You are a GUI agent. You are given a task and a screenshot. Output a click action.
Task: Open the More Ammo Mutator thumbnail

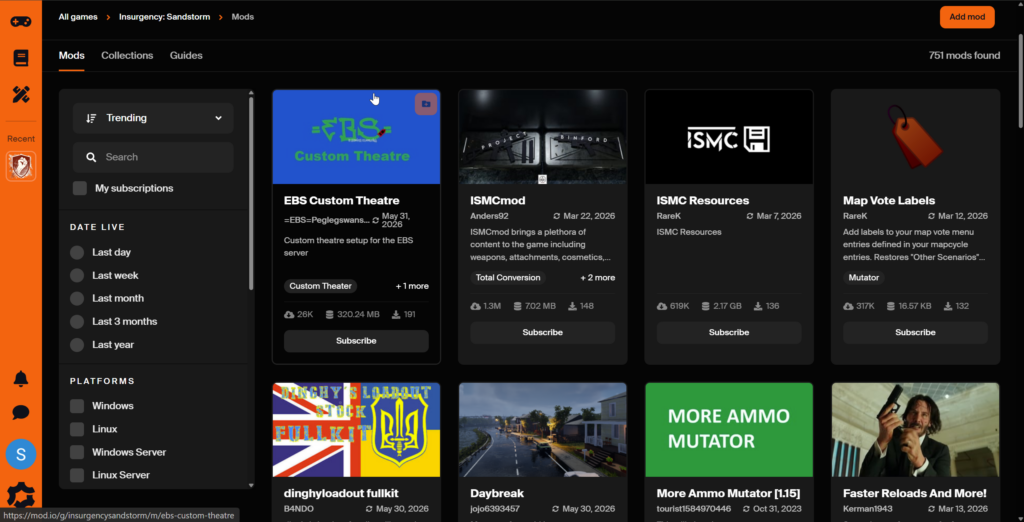pyautogui.click(x=729, y=430)
